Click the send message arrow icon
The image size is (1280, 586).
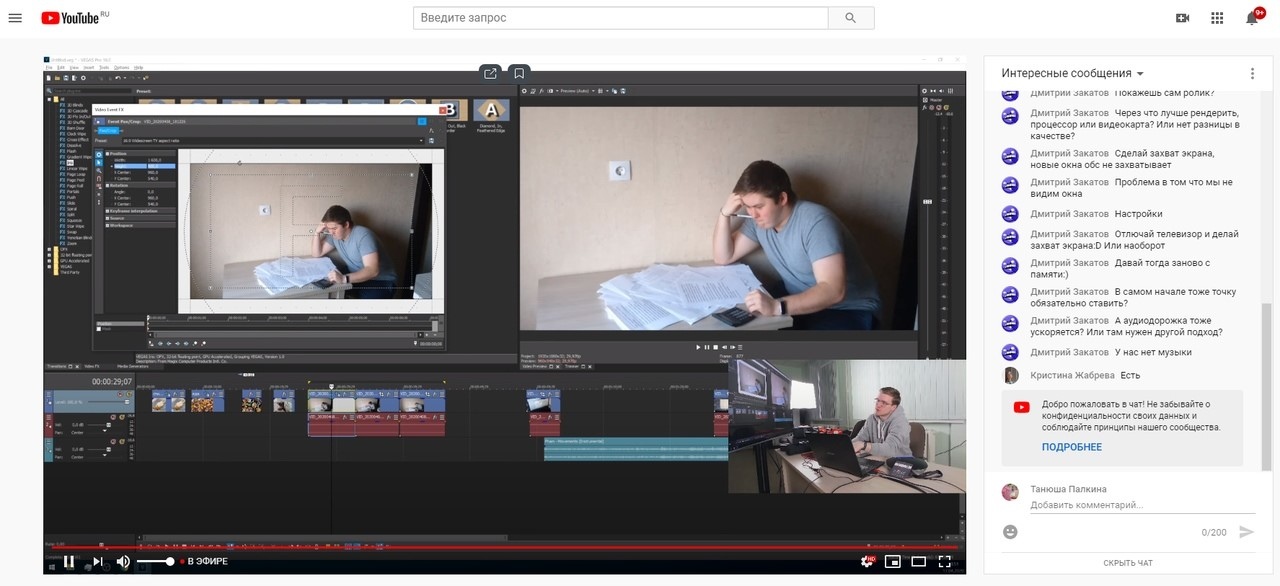click(1246, 532)
